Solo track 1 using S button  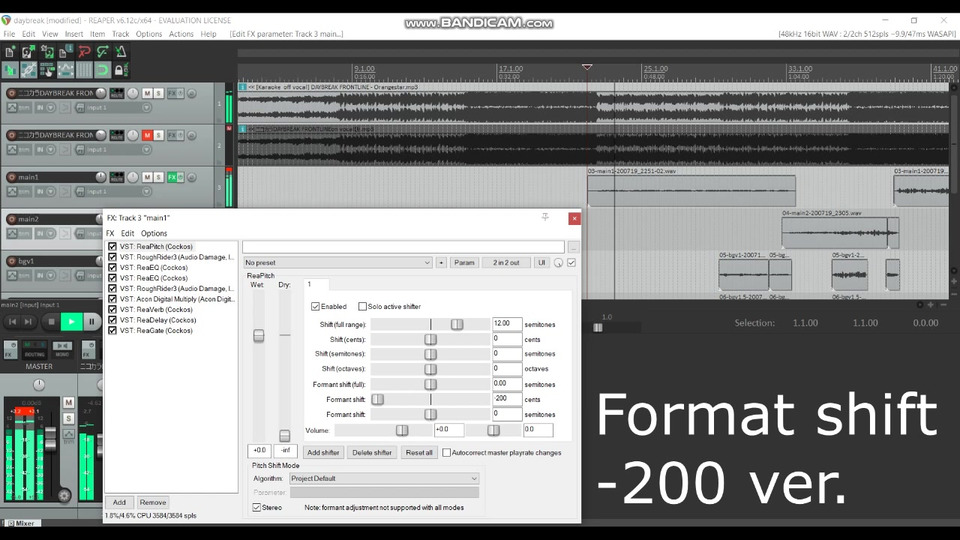pyautogui.click(x=159, y=93)
